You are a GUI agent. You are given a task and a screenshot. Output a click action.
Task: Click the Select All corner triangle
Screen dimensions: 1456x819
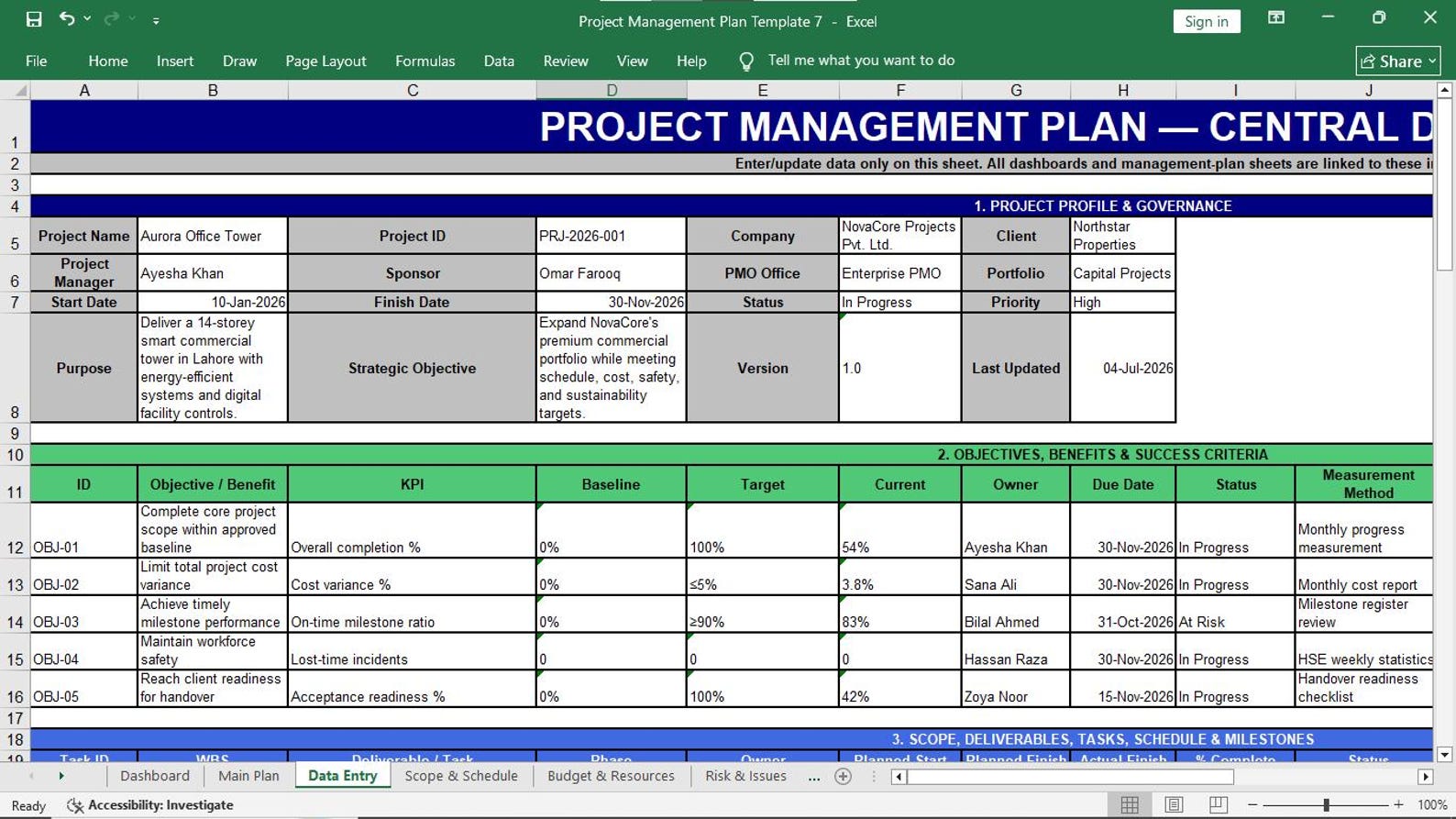[x=16, y=90]
